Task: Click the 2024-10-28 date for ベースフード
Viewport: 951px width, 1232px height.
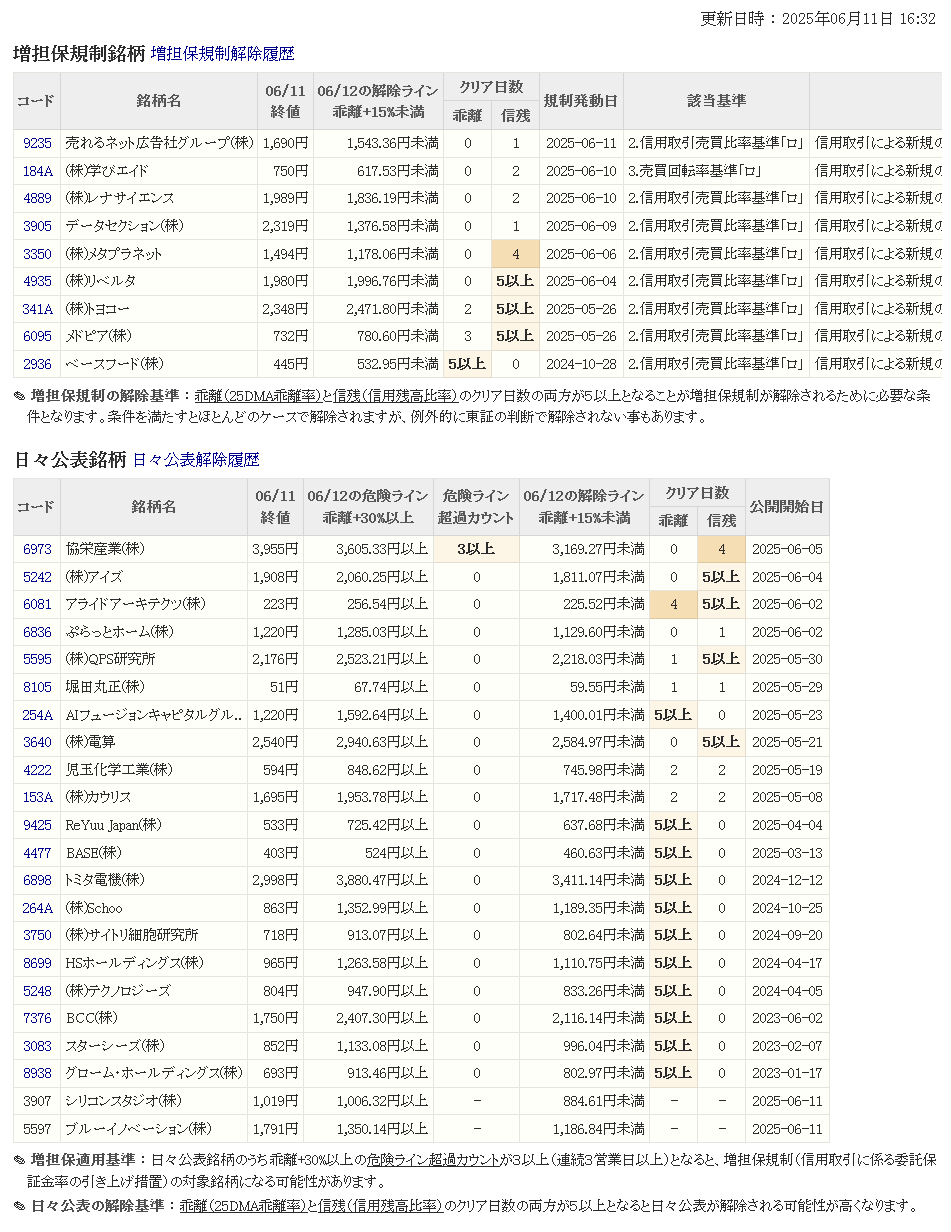Action: tap(581, 364)
